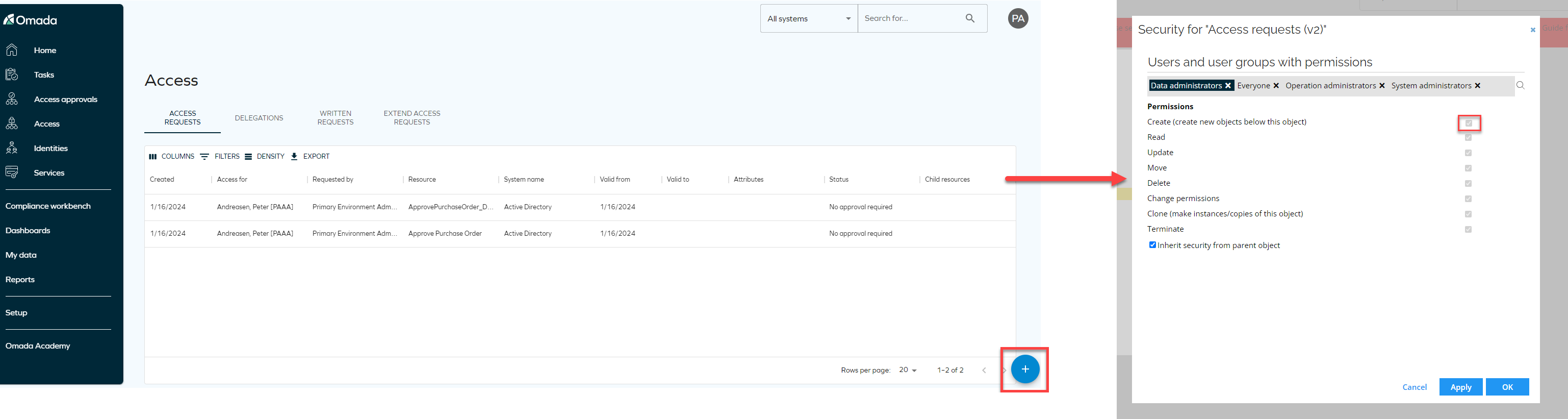The width and height of the screenshot is (1568, 419).
Task: Switch to Delegations tab
Action: [x=259, y=118]
